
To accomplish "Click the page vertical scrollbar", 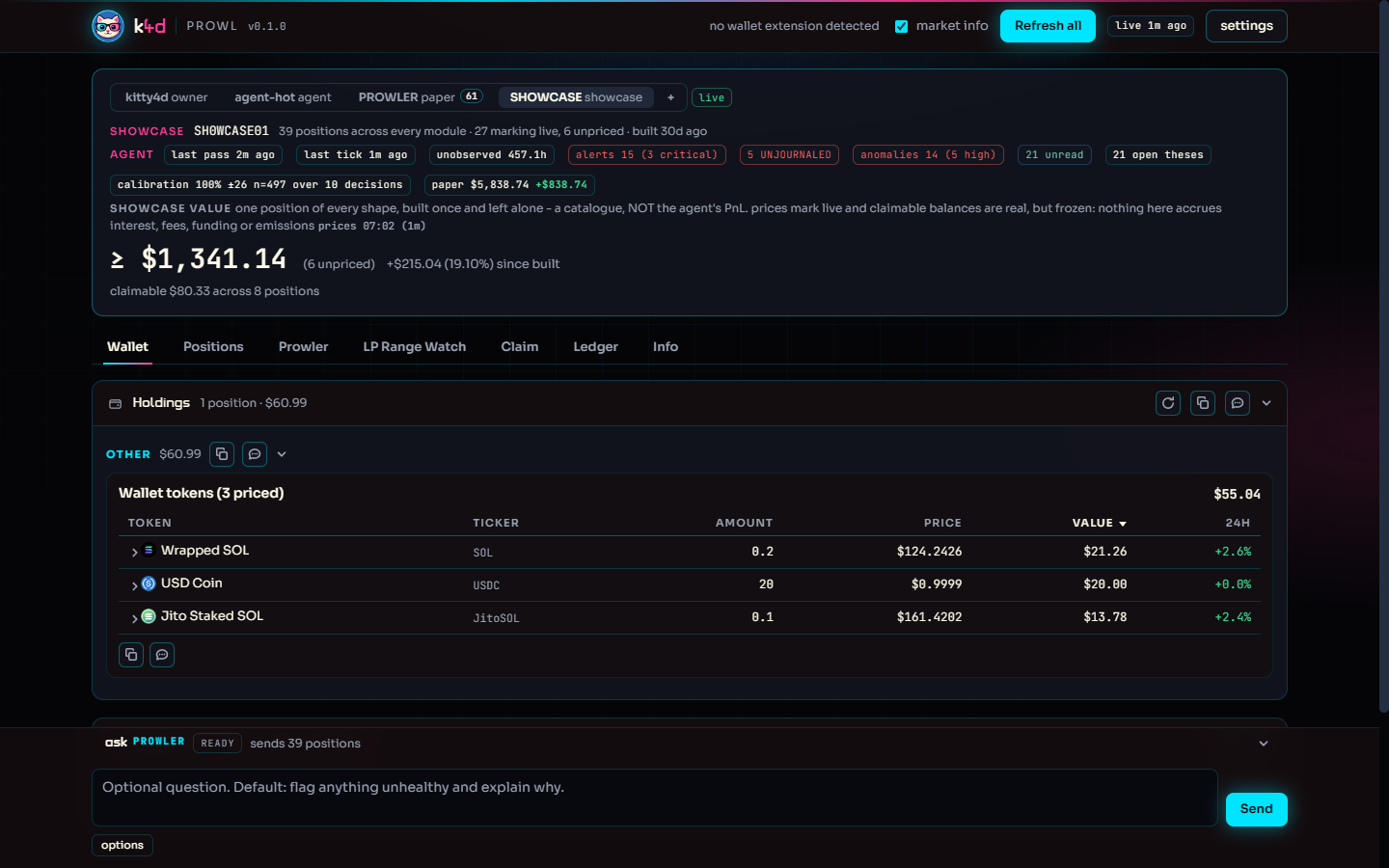I will click(x=1384, y=357).
